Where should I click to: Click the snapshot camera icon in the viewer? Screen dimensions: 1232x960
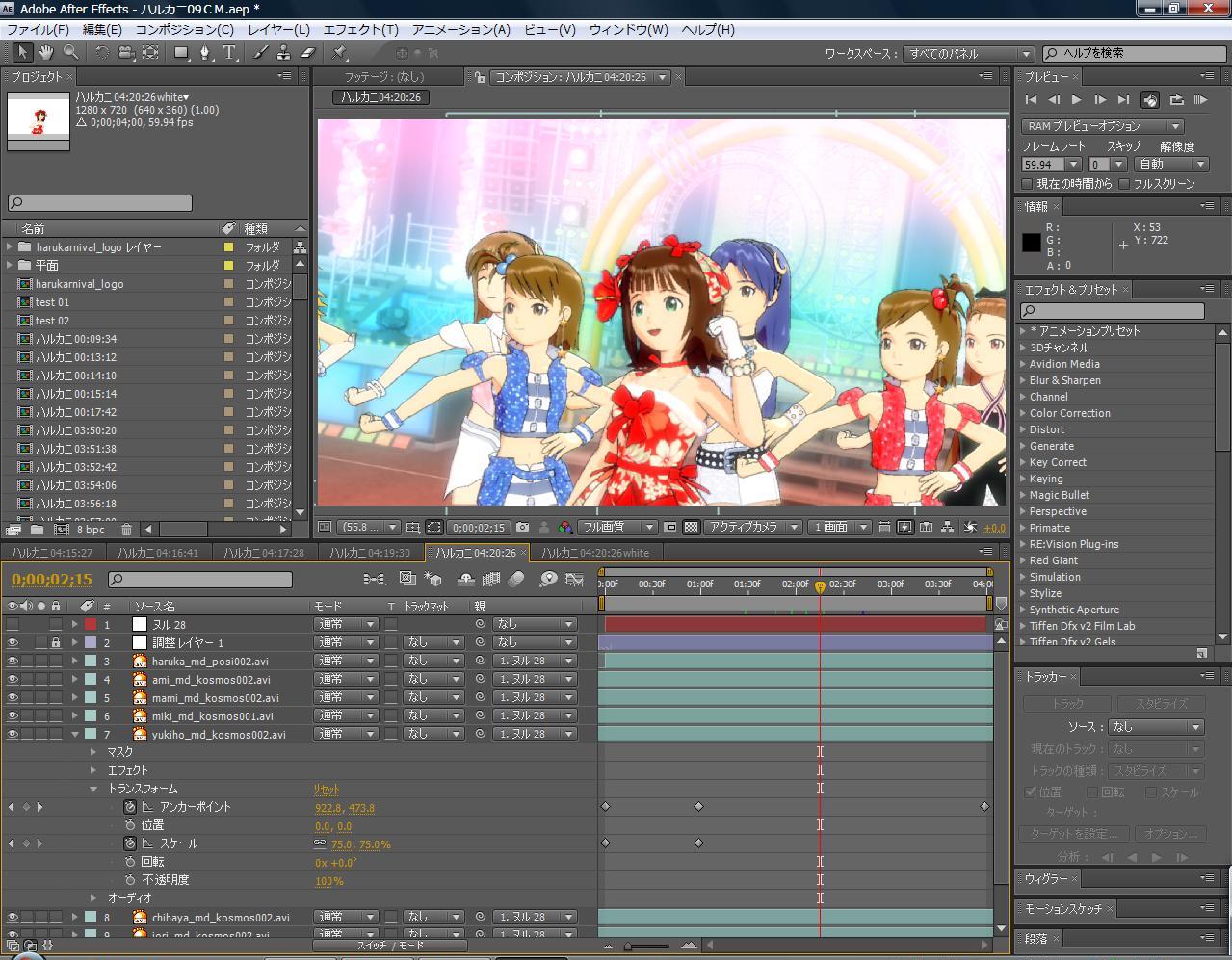[522, 528]
